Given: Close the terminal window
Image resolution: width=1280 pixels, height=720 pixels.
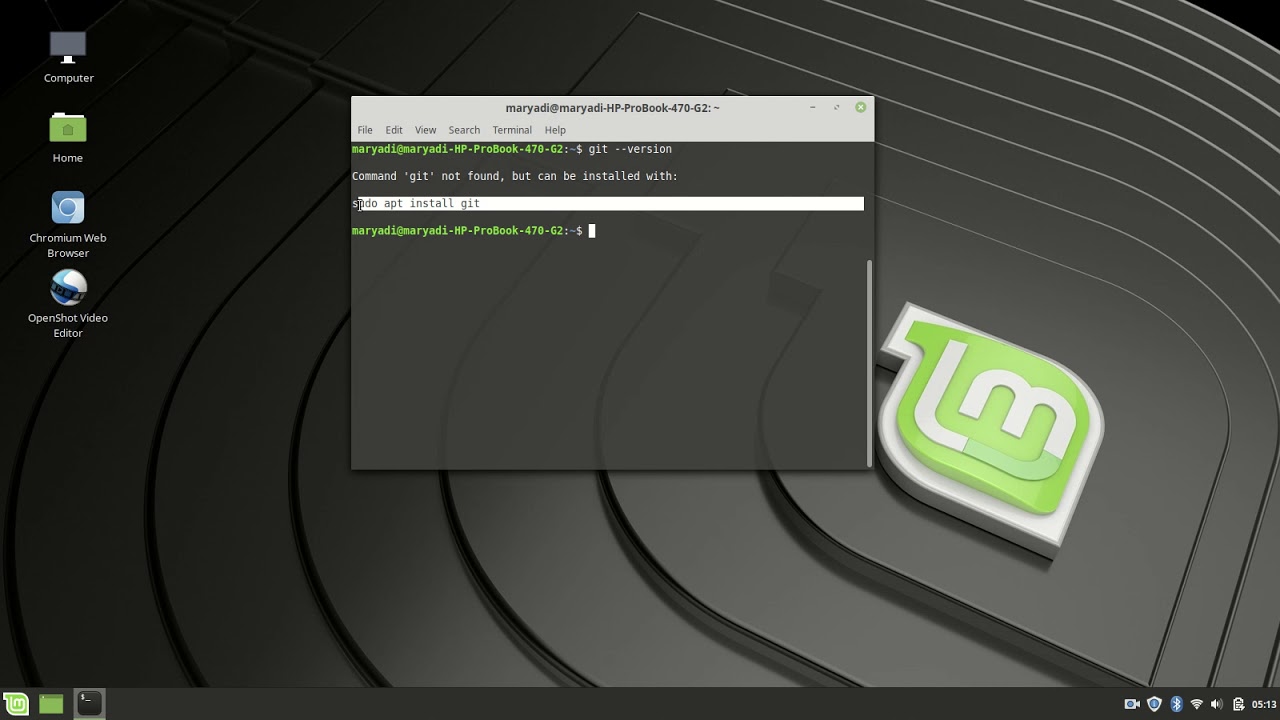Looking at the screenshot, I should pyautogui.click(x=860, y=107).
